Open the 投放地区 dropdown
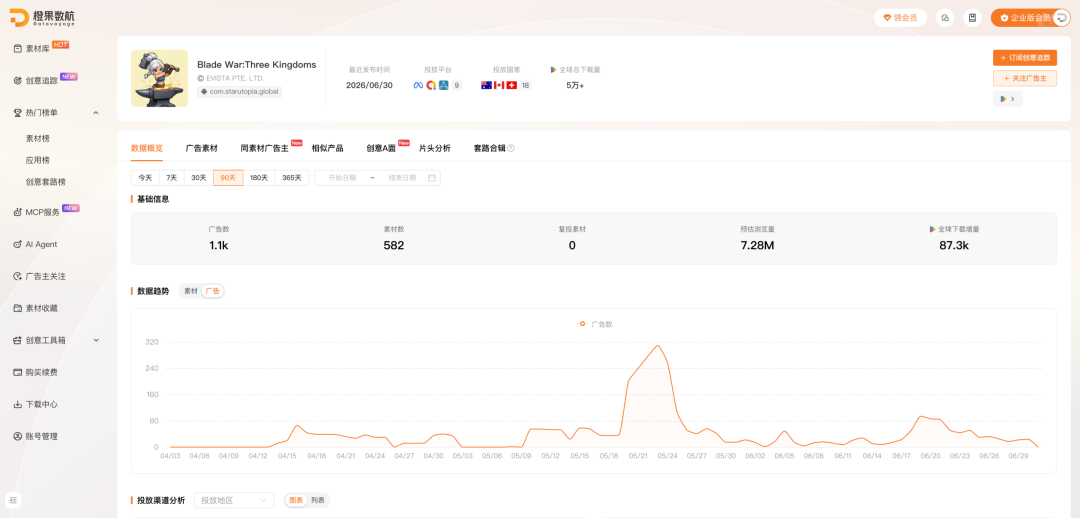The width and height of the screenshot is (1080, 518). click(x=234, y=500)
